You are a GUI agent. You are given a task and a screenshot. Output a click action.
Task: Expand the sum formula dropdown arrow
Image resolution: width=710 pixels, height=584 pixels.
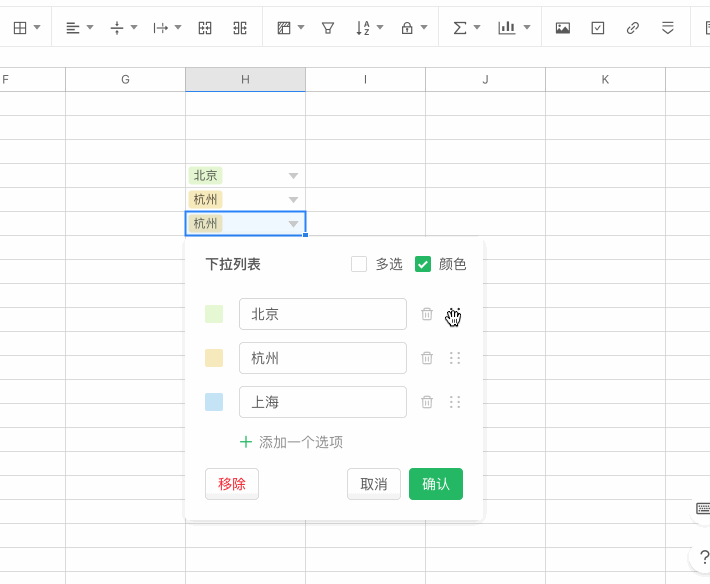tap(477, 27)
